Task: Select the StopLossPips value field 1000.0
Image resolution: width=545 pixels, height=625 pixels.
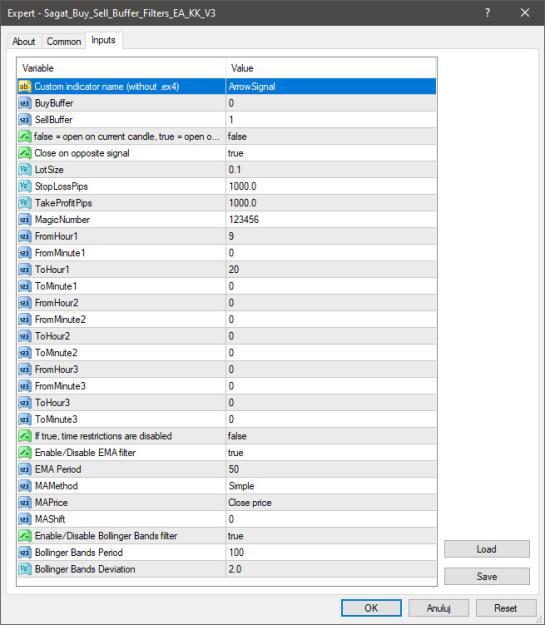Action: click(331, 186)
